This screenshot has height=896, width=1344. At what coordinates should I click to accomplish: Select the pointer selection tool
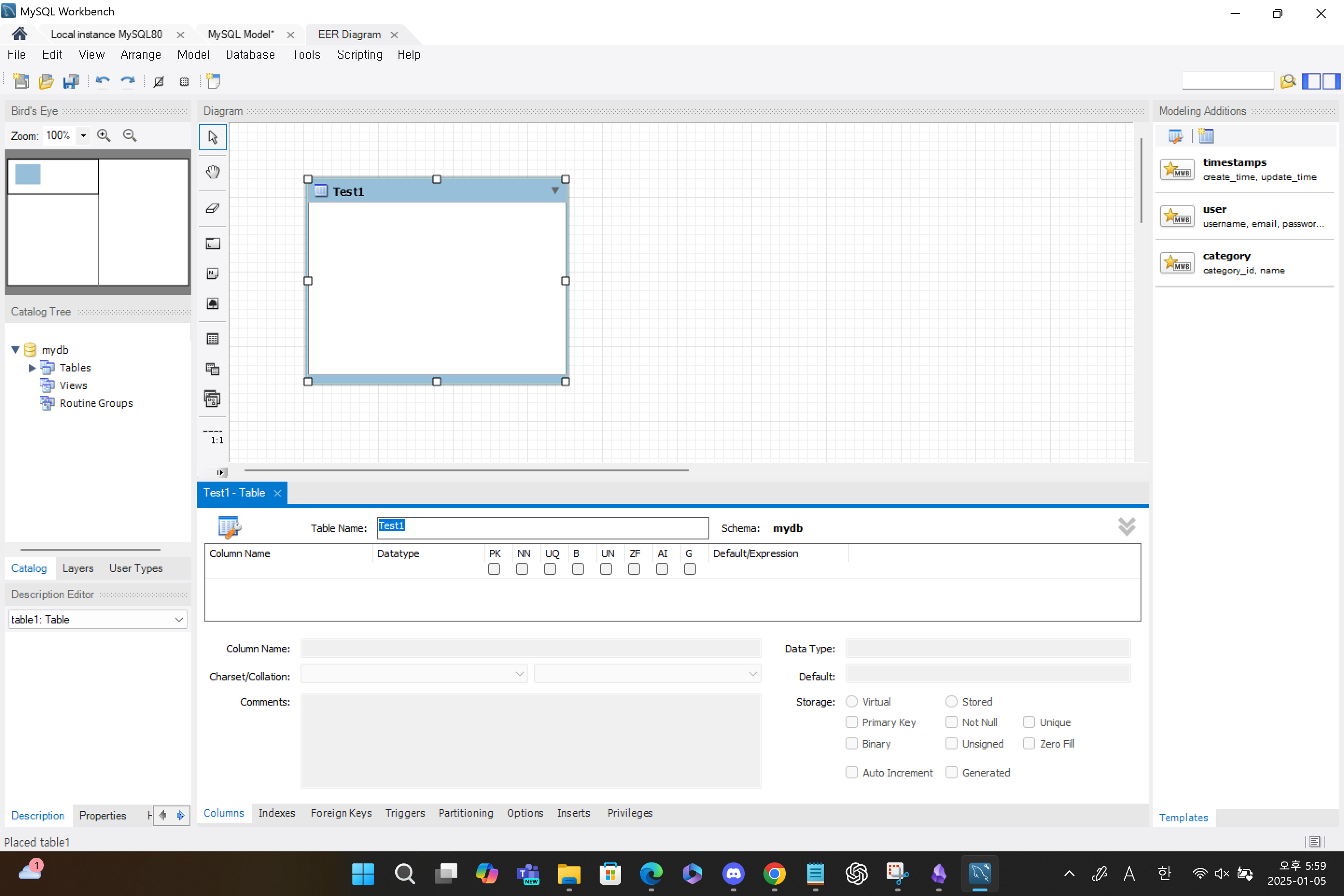click(x=213, y=137)
